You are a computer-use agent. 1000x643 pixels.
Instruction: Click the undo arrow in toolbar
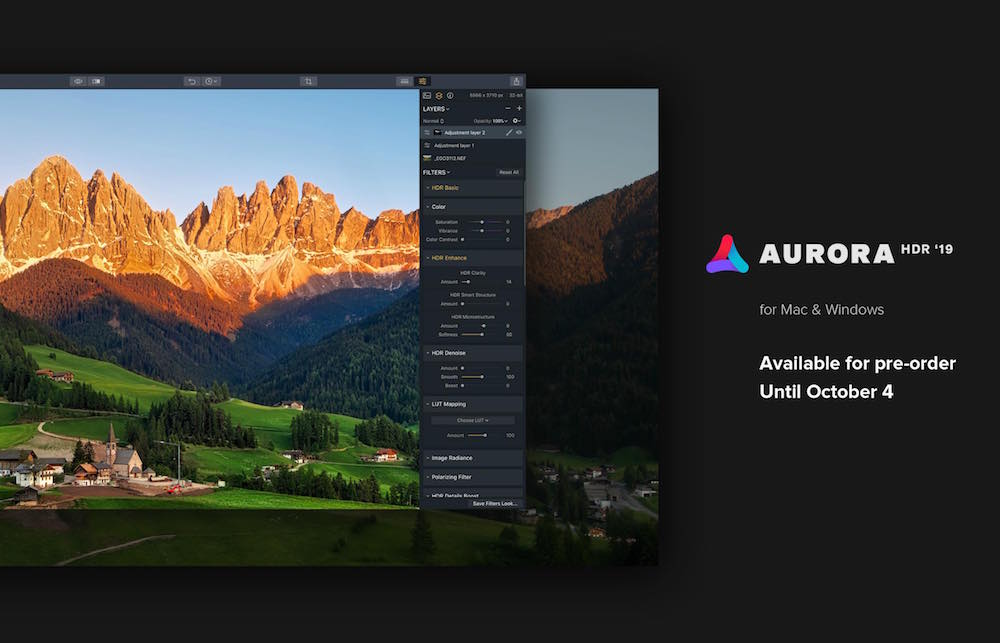pos(191,81)
